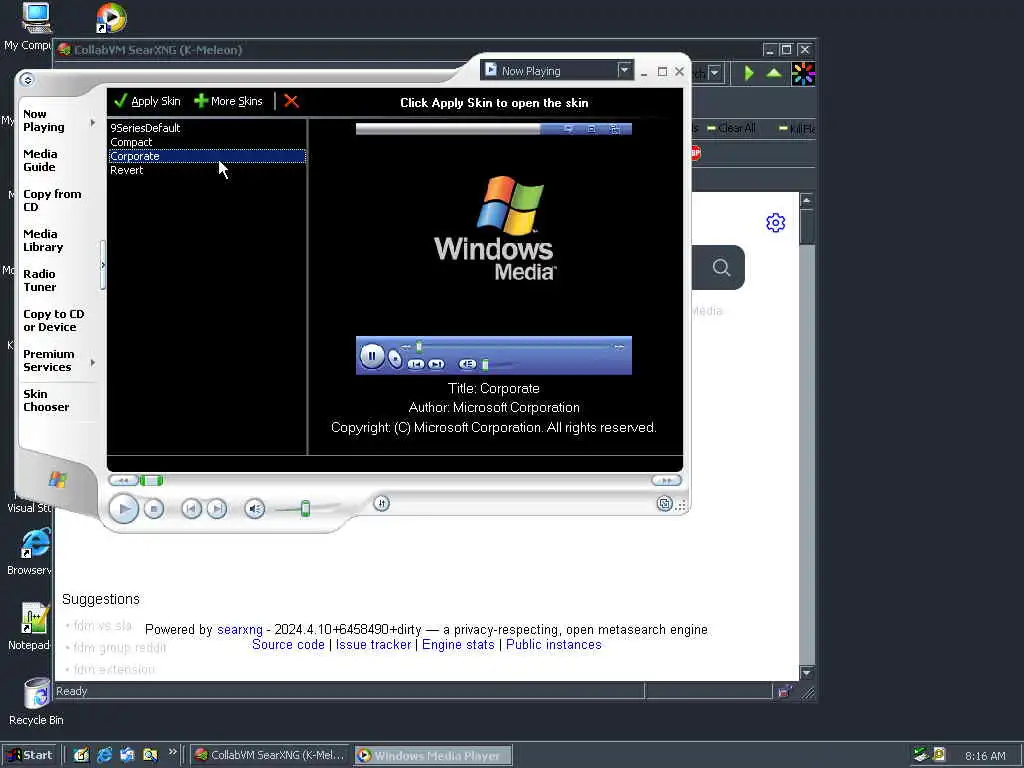This screenshot has width=1024, height=768.
Task: Click the first quick launch icon
Action: (x=81, y=755)
